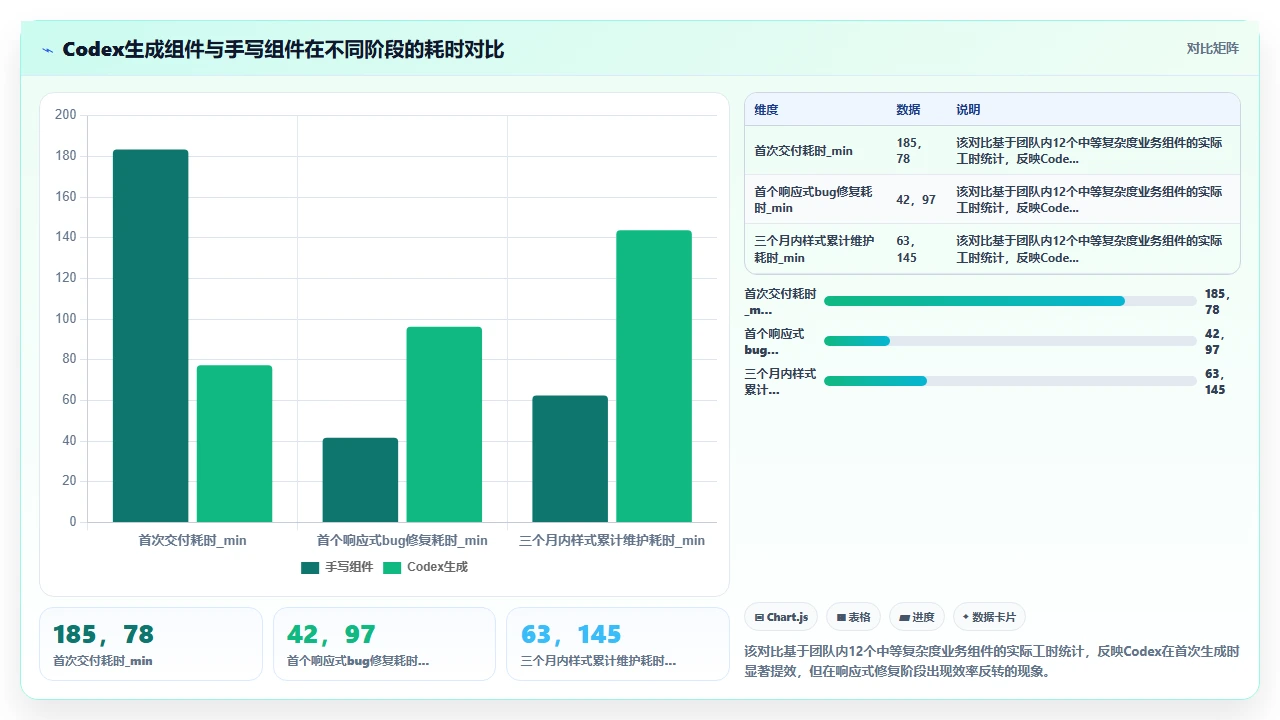Select the 数据卡片 chip
The image size is (1280, 720).
click(x=989, y=617)
